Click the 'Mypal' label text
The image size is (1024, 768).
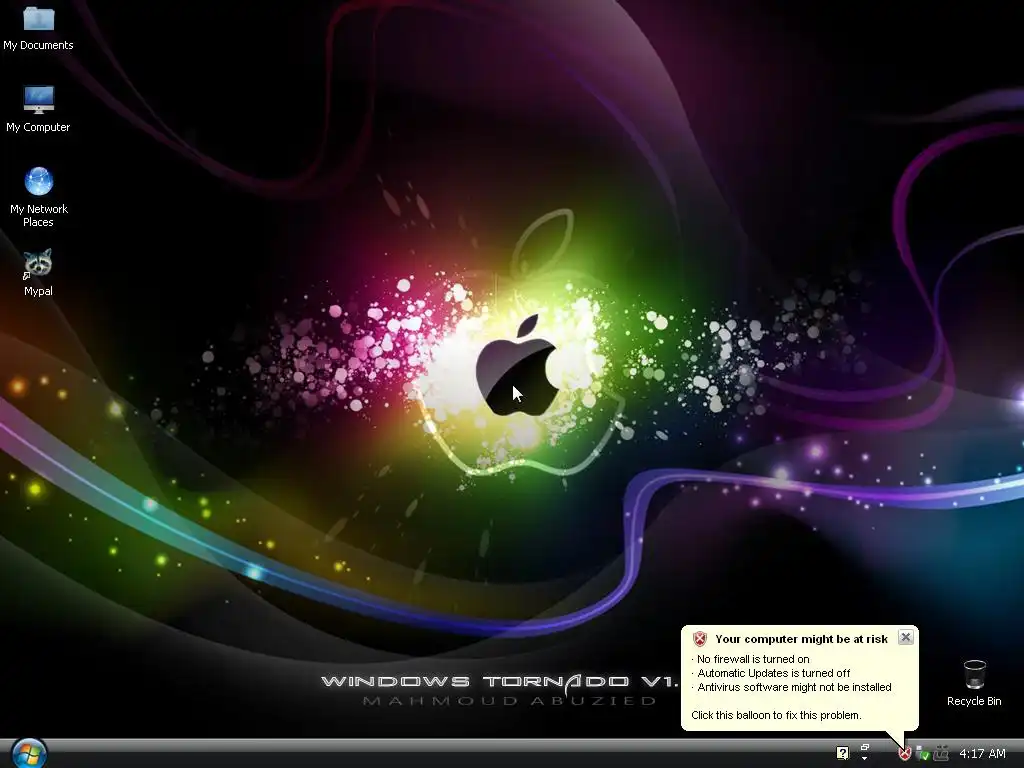coord(38,291)
